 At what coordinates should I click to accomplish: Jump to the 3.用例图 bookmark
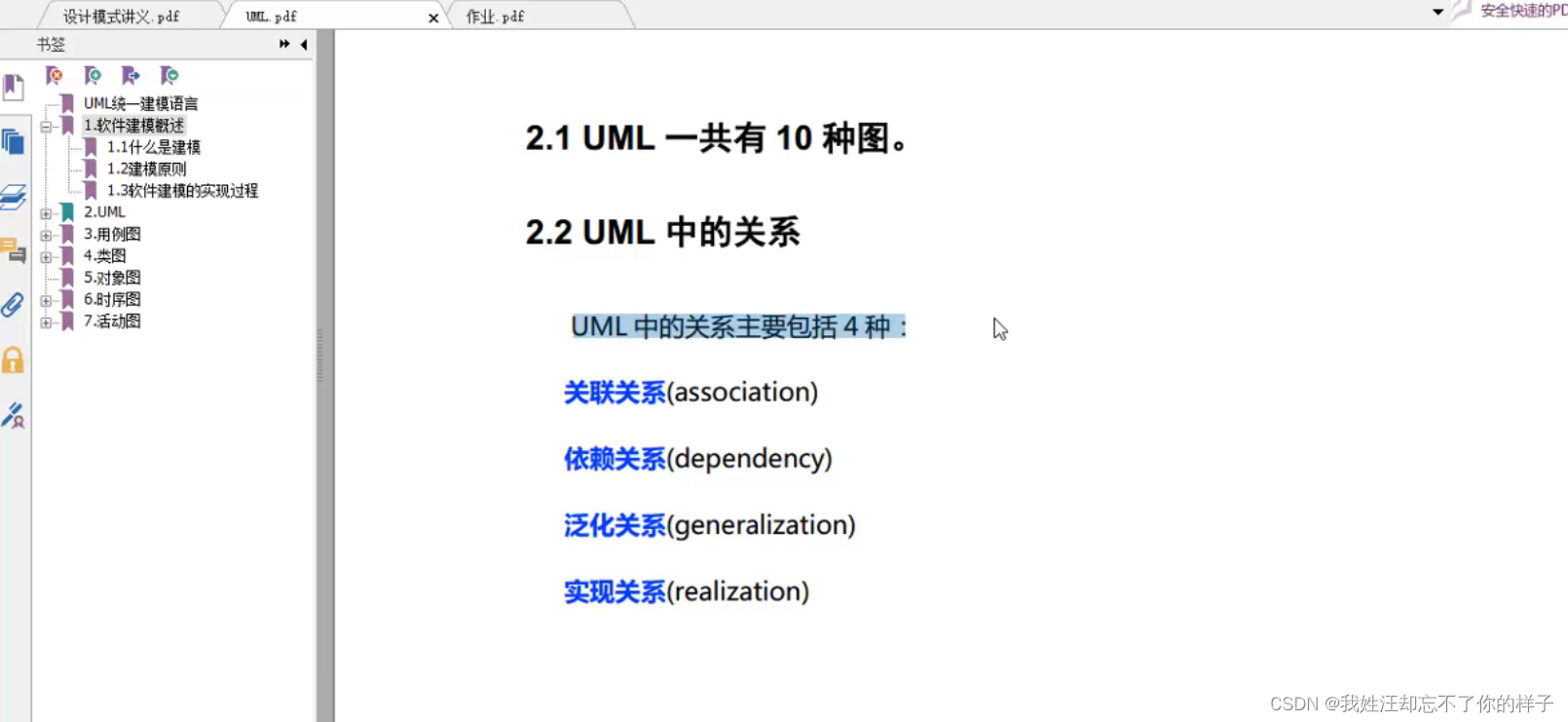click(x=112, y=234)
